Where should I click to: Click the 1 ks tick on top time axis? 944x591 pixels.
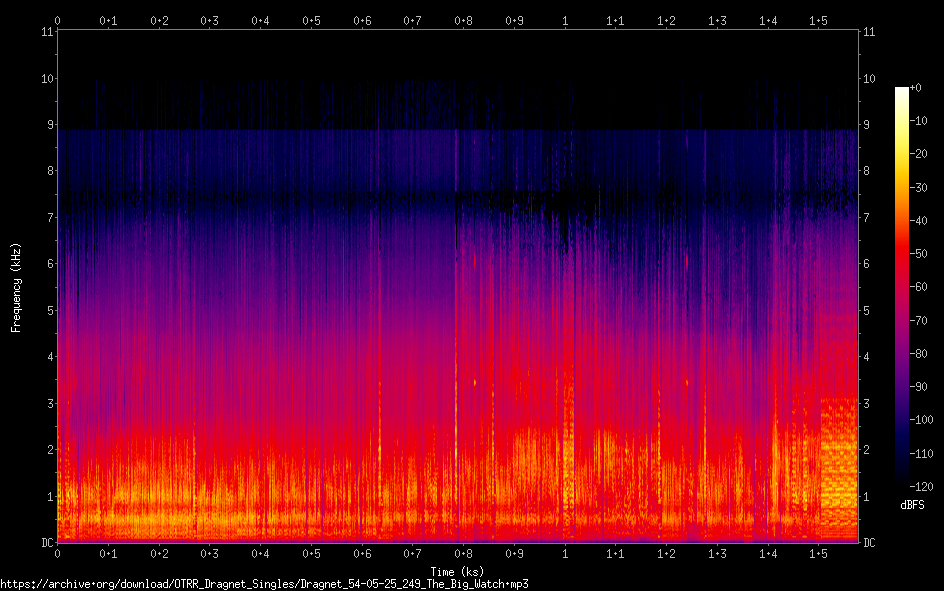pos(566,20)
